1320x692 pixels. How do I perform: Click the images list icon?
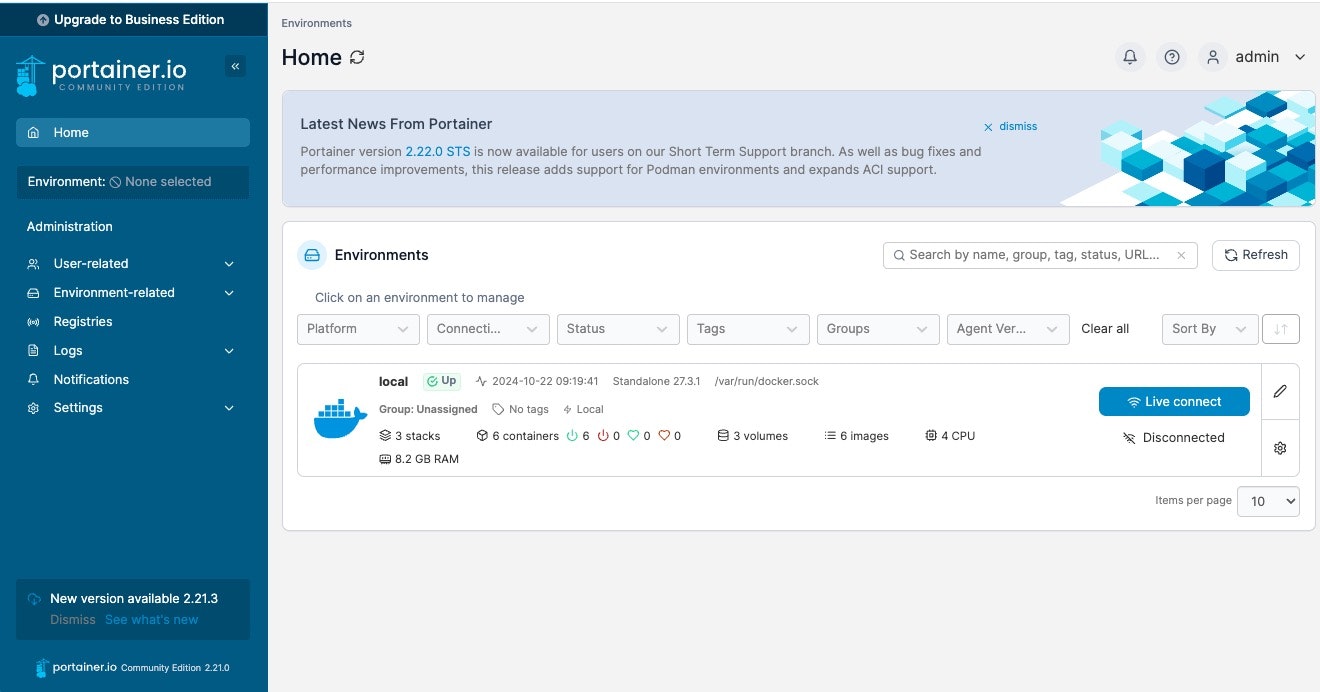(830, 436)
